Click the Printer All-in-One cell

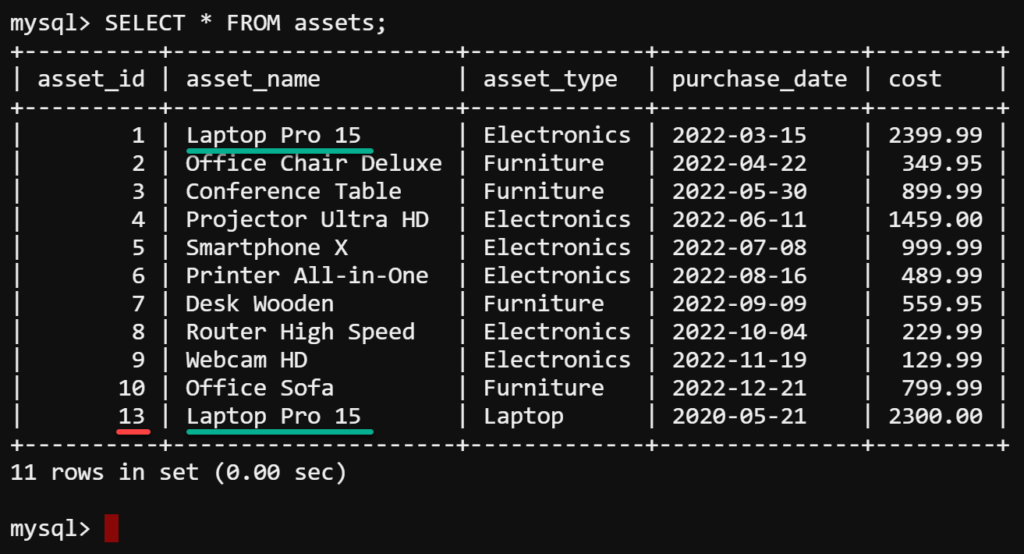(307, 276)
